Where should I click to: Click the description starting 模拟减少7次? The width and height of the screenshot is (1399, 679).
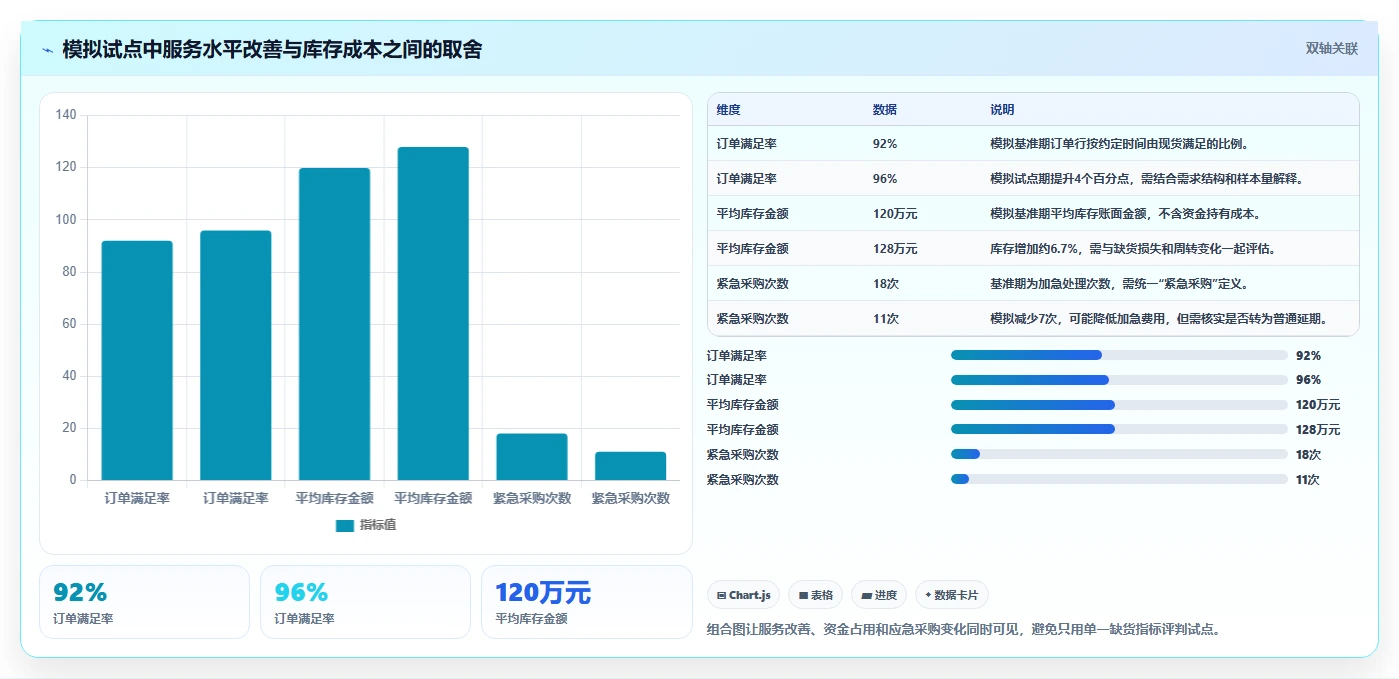(x=1161, y=319)
